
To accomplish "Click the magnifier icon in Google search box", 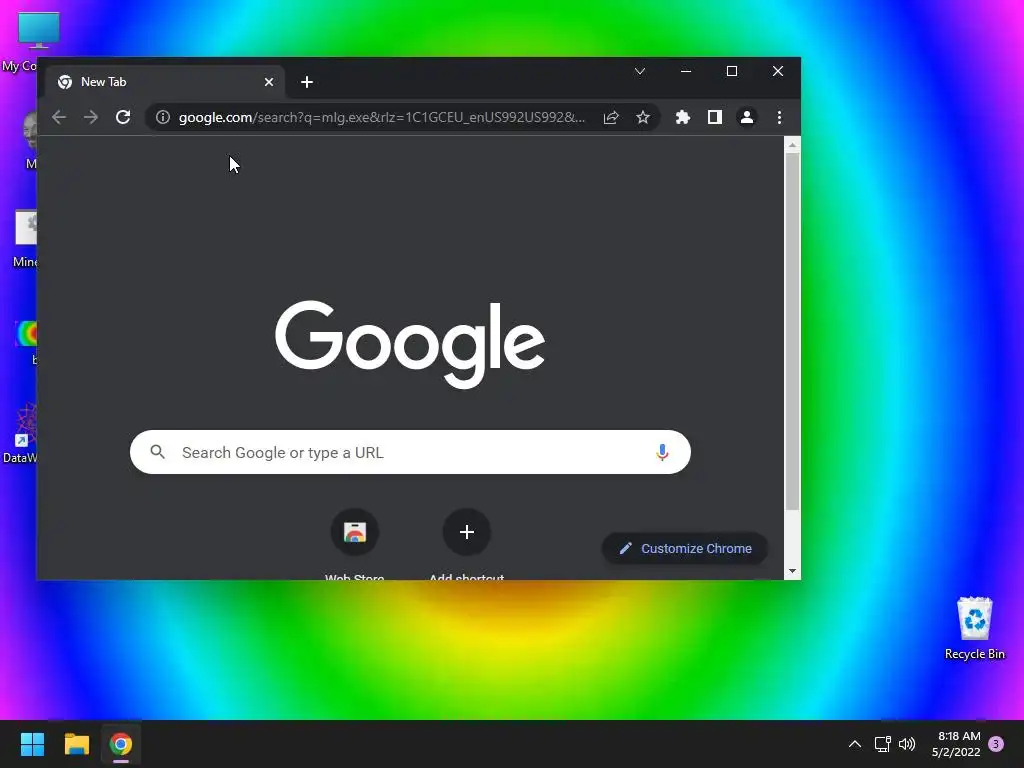I will pyautogui.click(x=157, y=452).
